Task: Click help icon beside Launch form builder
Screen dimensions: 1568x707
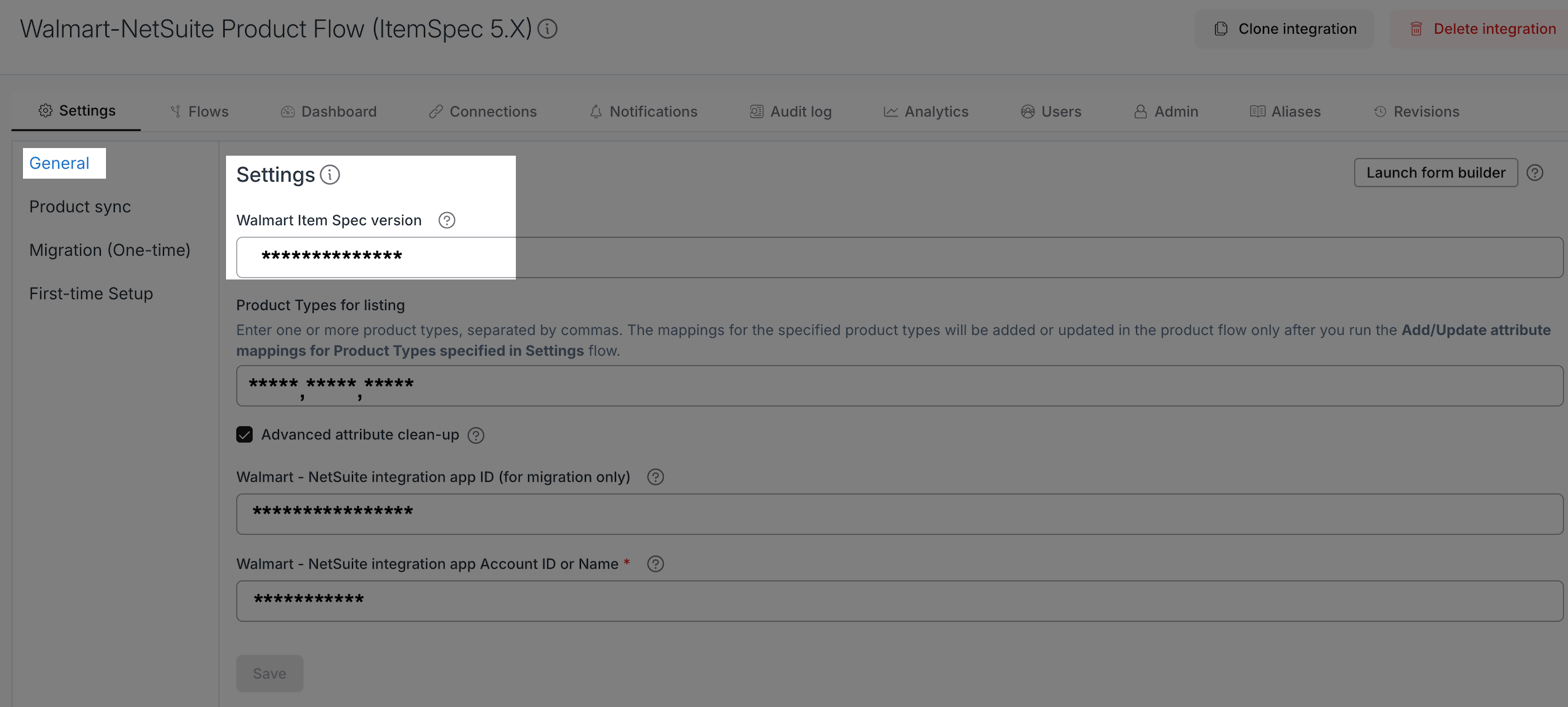Action: coord(1535,173)
